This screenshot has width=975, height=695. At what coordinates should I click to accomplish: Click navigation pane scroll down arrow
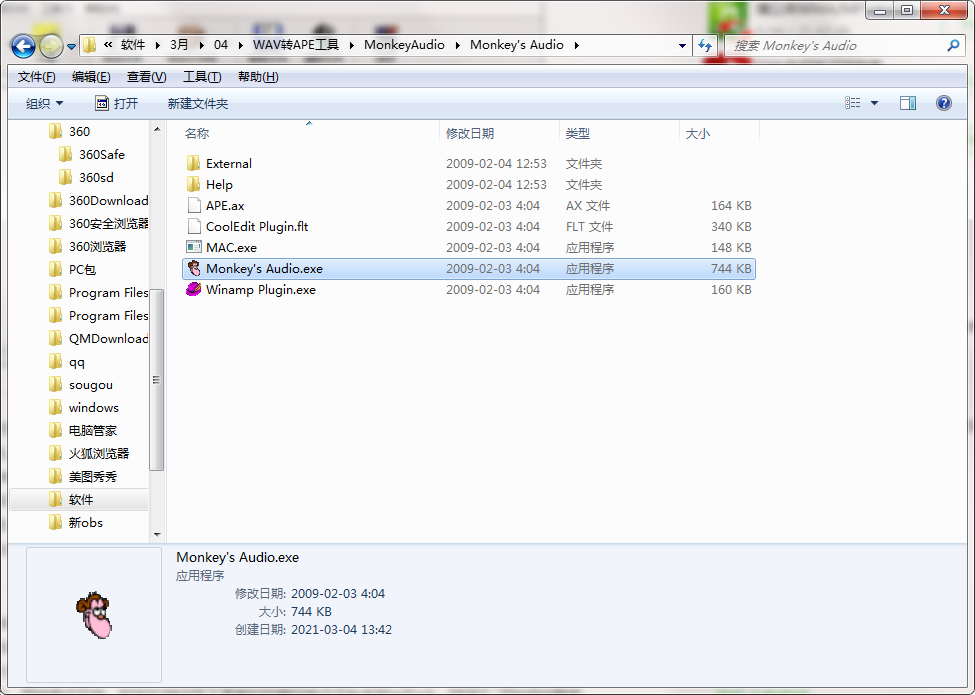pyautogui.click(x=157, y=534)
